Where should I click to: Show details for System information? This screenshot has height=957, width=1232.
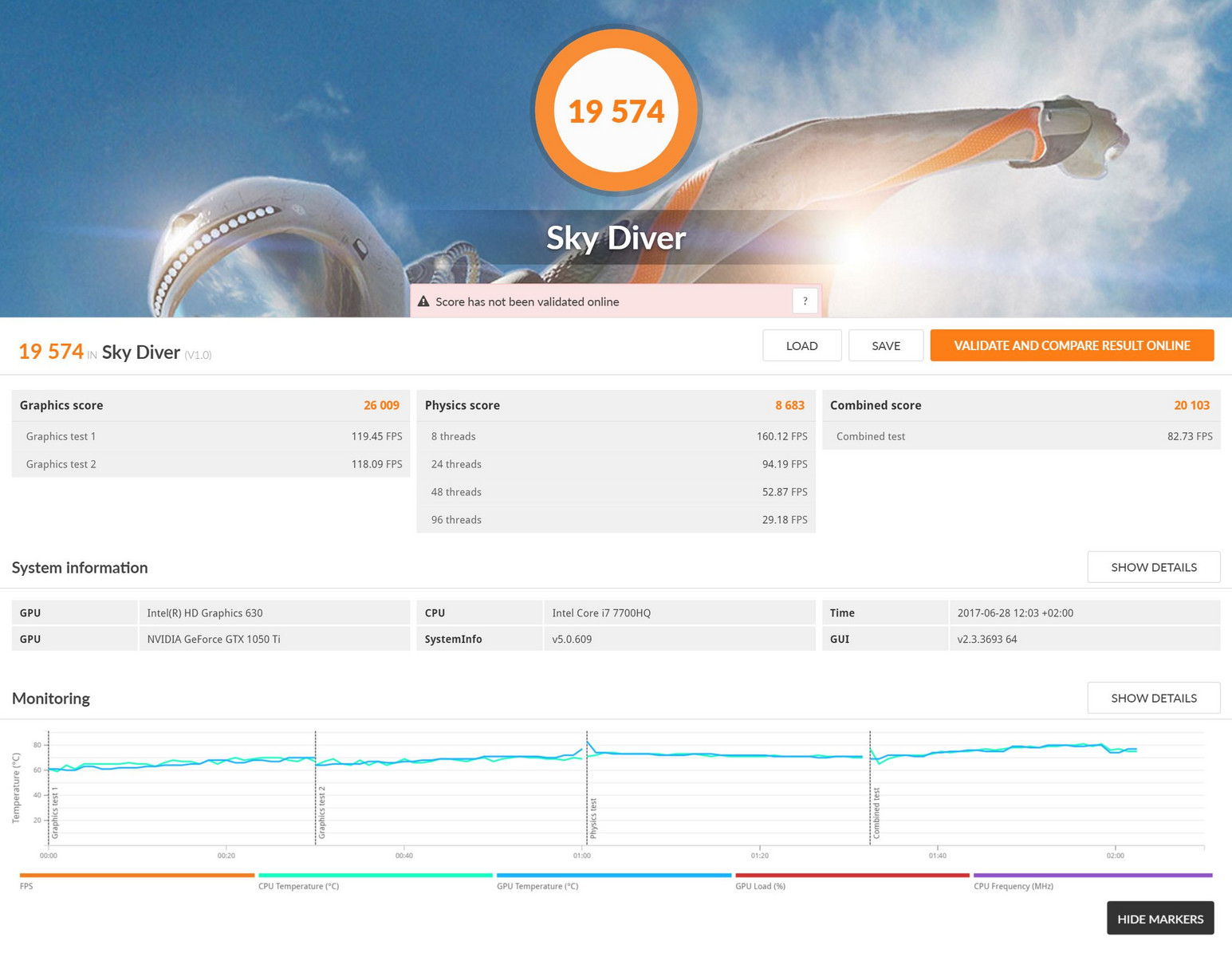coord(1154,567)
